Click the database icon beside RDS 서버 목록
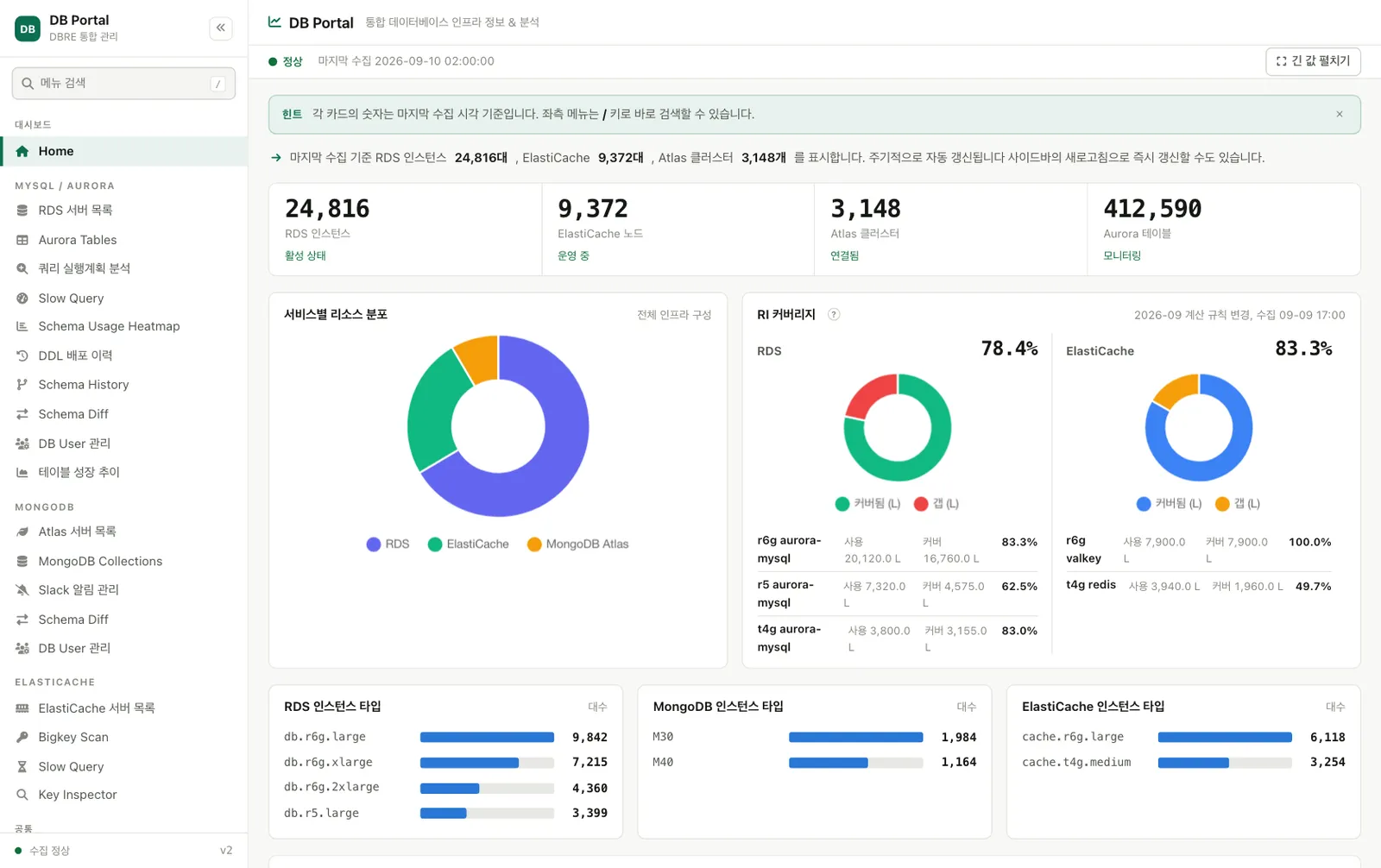1381x868 pixels. point(22,210)
